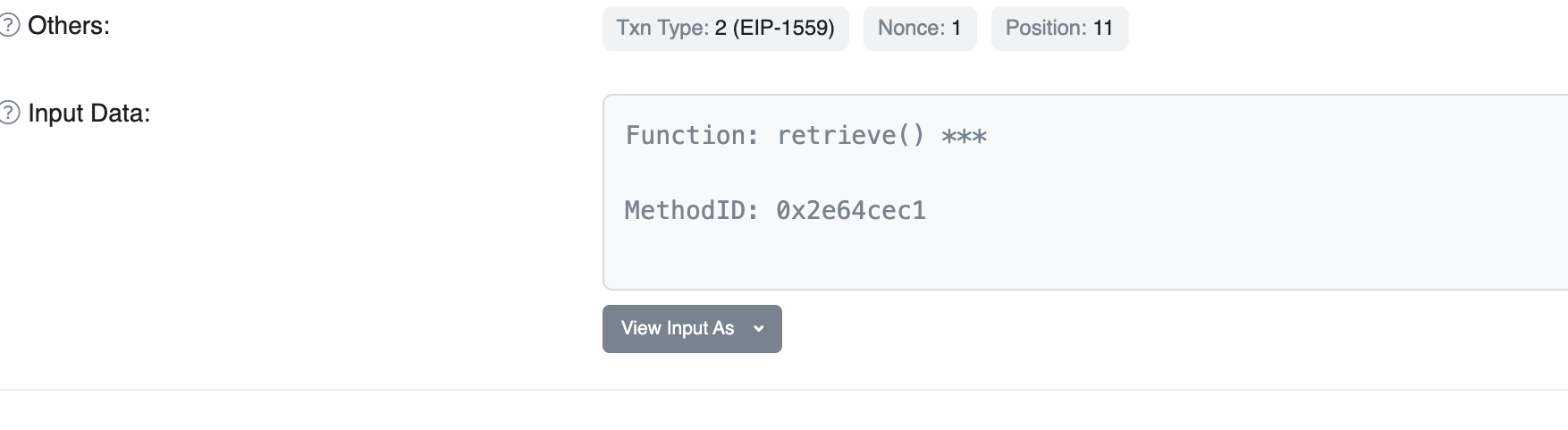Click the chevron arrow on View Input As
1568x430 pixels.
pyautogui.click(x=759, y=329)
